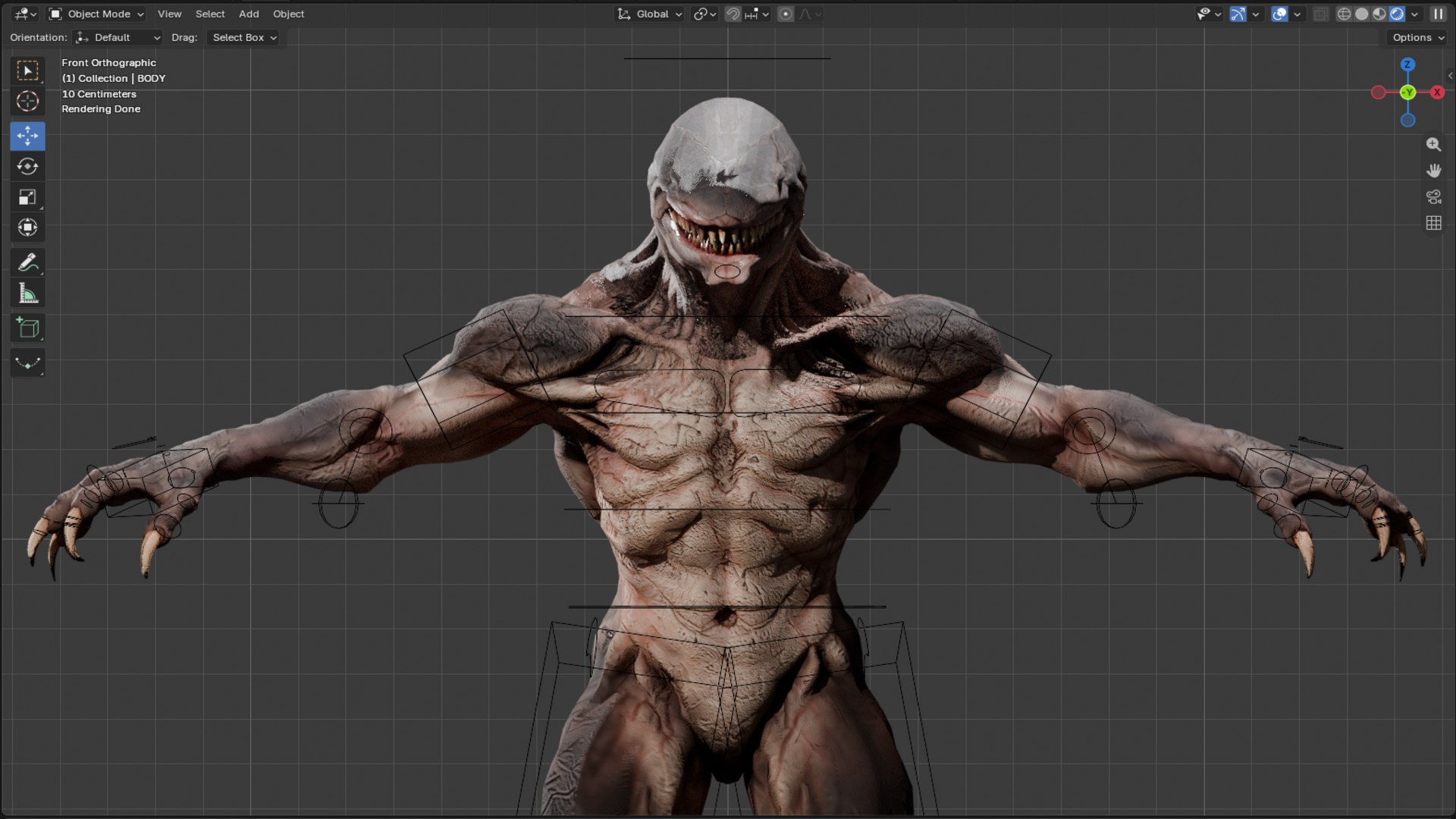Viewport: 1456px width, 819px height.
Task: Open the Add menu
Action: [249, 14]
